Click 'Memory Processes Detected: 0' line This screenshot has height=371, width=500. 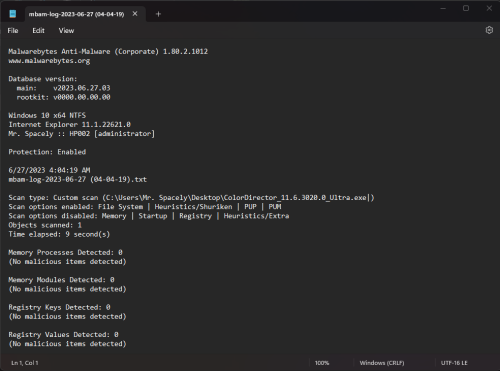coord(65,252)
